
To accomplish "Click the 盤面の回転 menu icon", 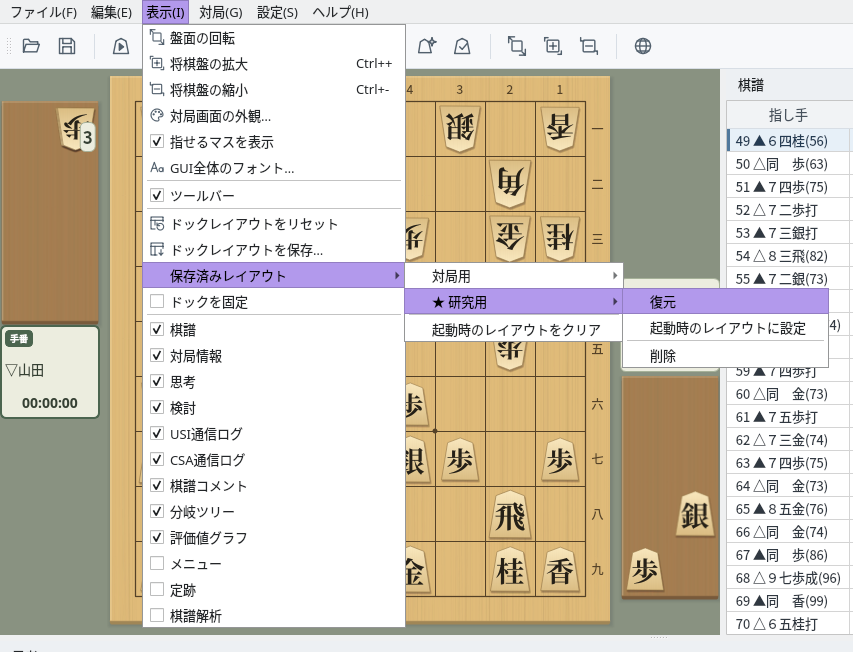I will pyautogui.click(x=157, y=38).
